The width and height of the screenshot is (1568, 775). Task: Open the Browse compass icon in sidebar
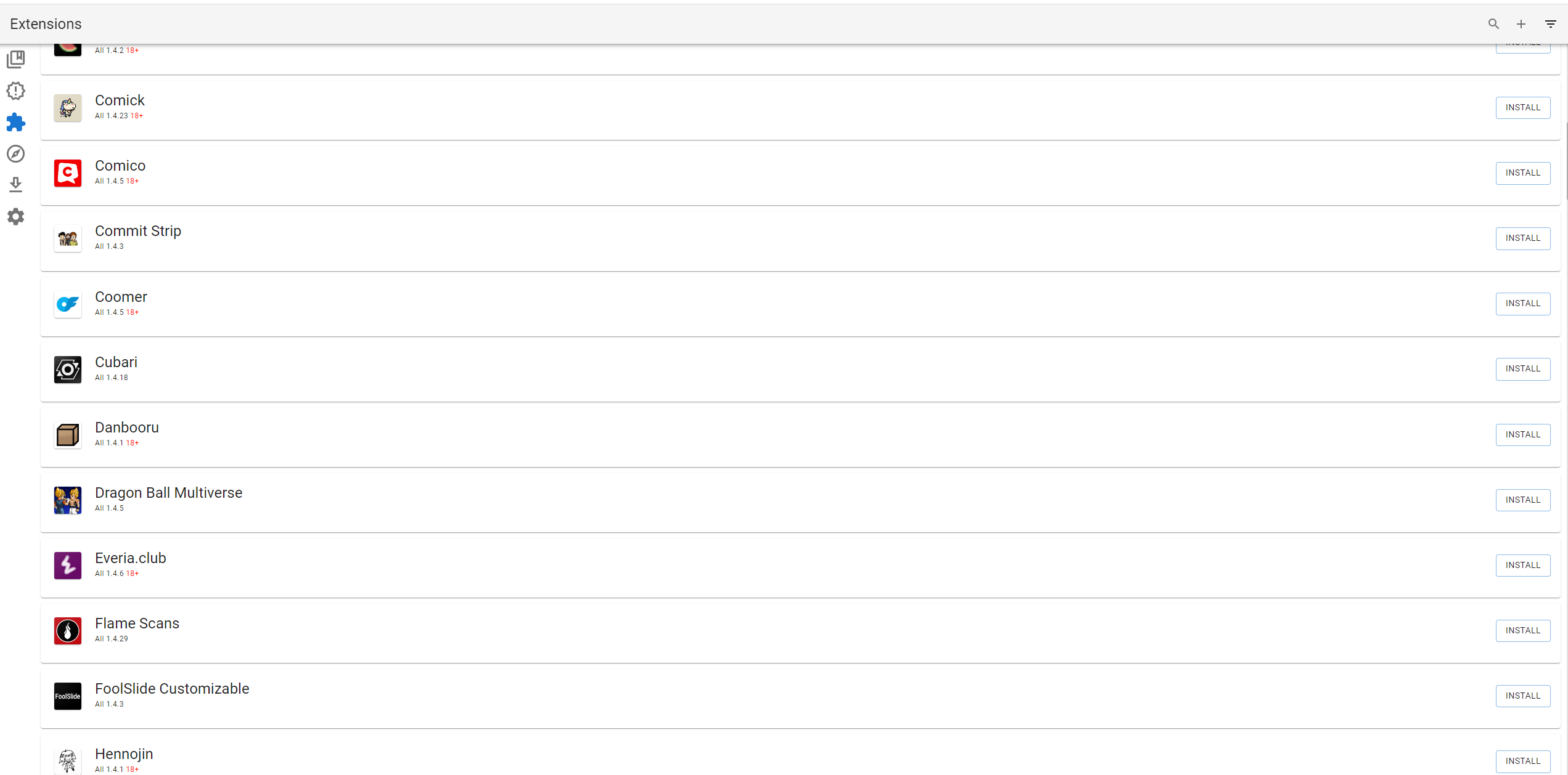[x=16, y=153]
